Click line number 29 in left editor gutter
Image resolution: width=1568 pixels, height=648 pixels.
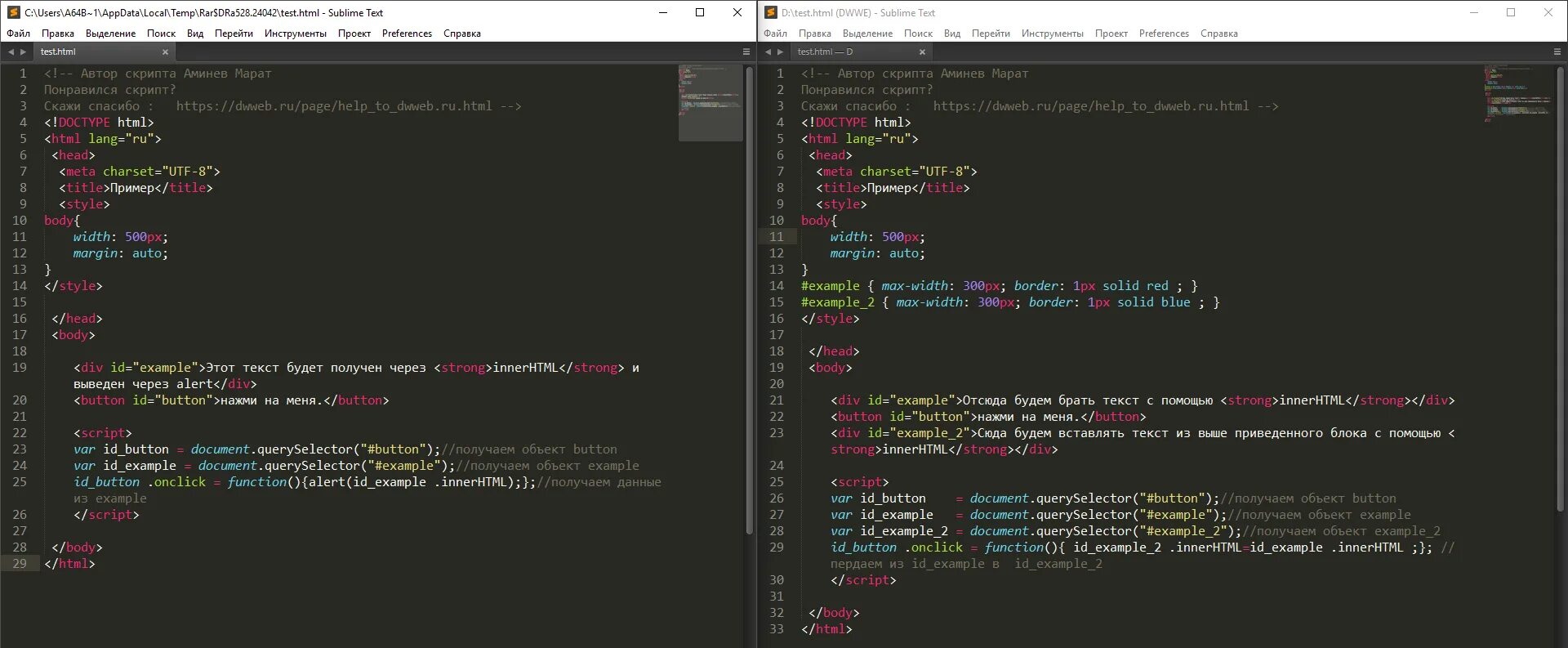pyautogui.click(x=20, y=564)
